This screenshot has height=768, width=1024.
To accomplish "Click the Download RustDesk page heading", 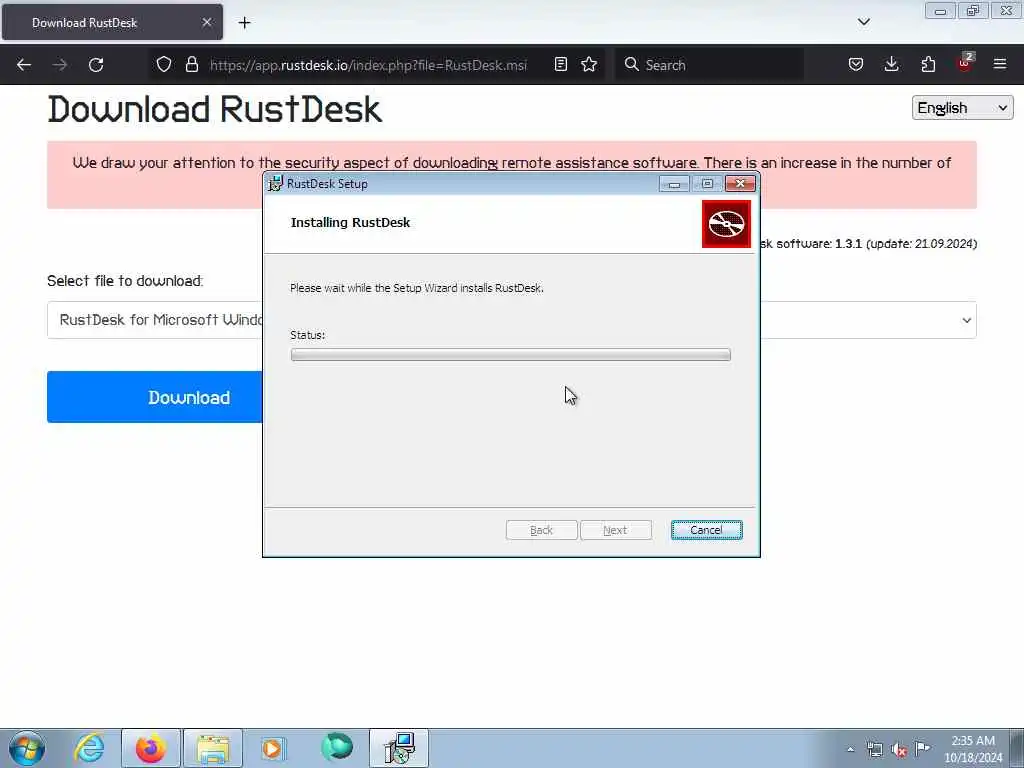I will pyautogui.click(x=215, y=110).
